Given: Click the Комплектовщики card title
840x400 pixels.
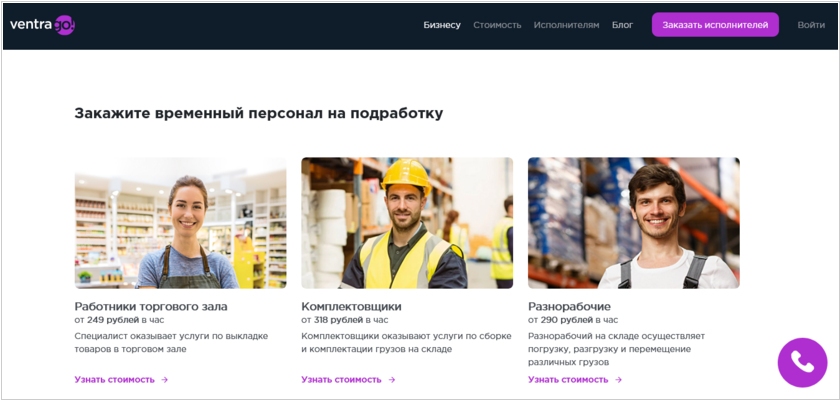Looking at the screenshot, I should pos(351,307).
